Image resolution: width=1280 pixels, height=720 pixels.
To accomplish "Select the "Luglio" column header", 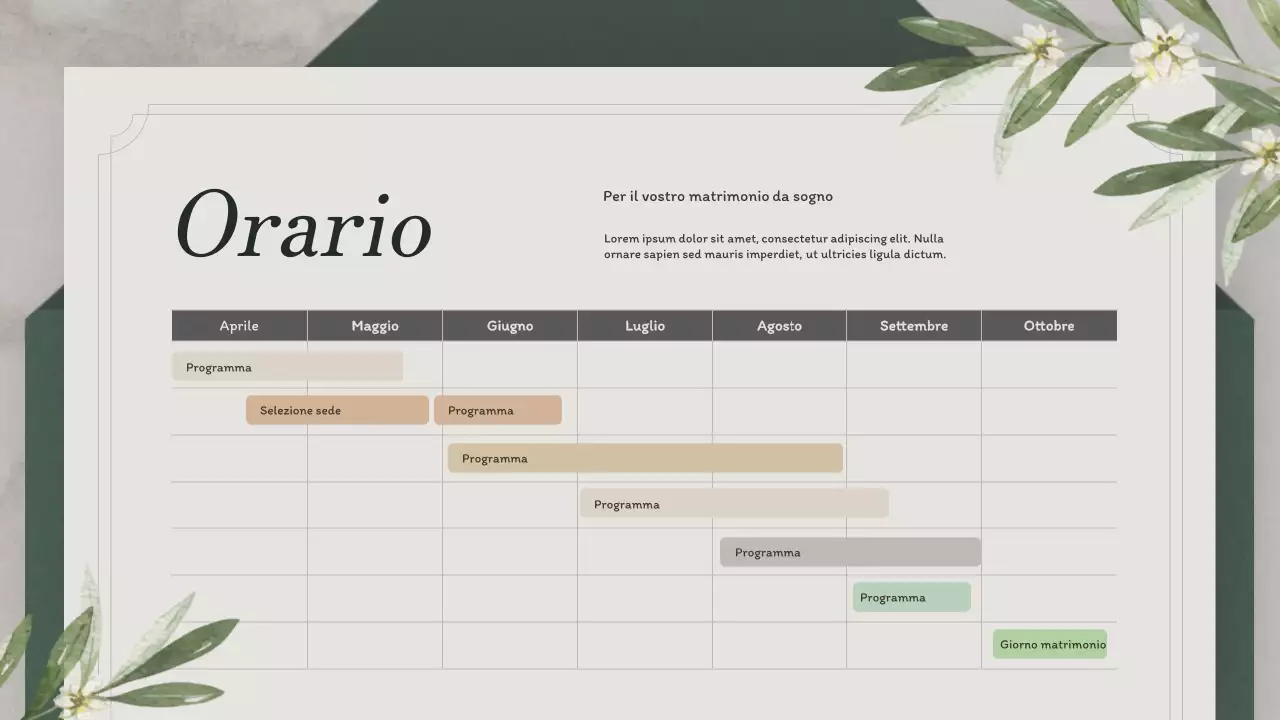I will coord(645,325).
